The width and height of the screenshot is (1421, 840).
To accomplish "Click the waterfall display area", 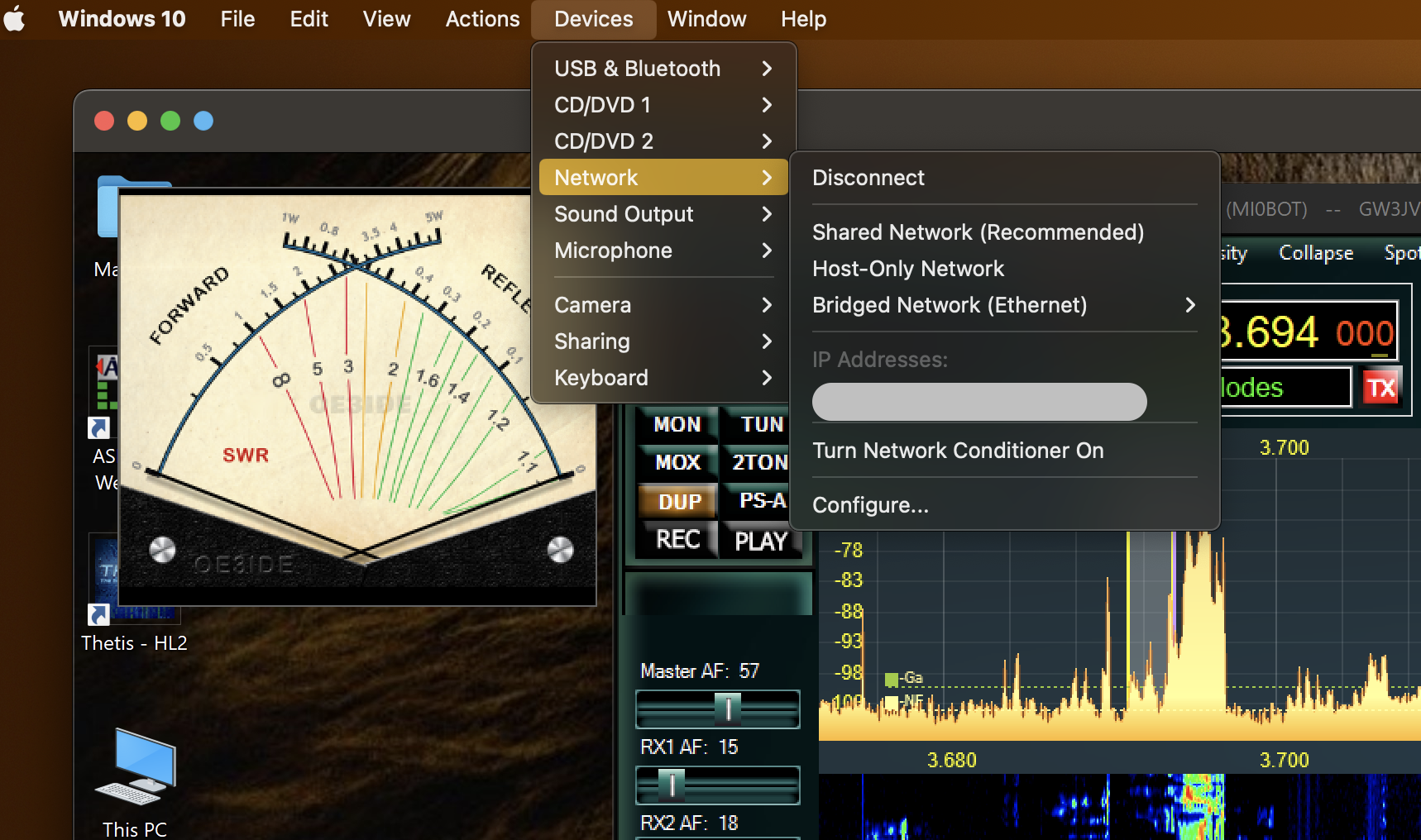I will (x=1120, y=807).
